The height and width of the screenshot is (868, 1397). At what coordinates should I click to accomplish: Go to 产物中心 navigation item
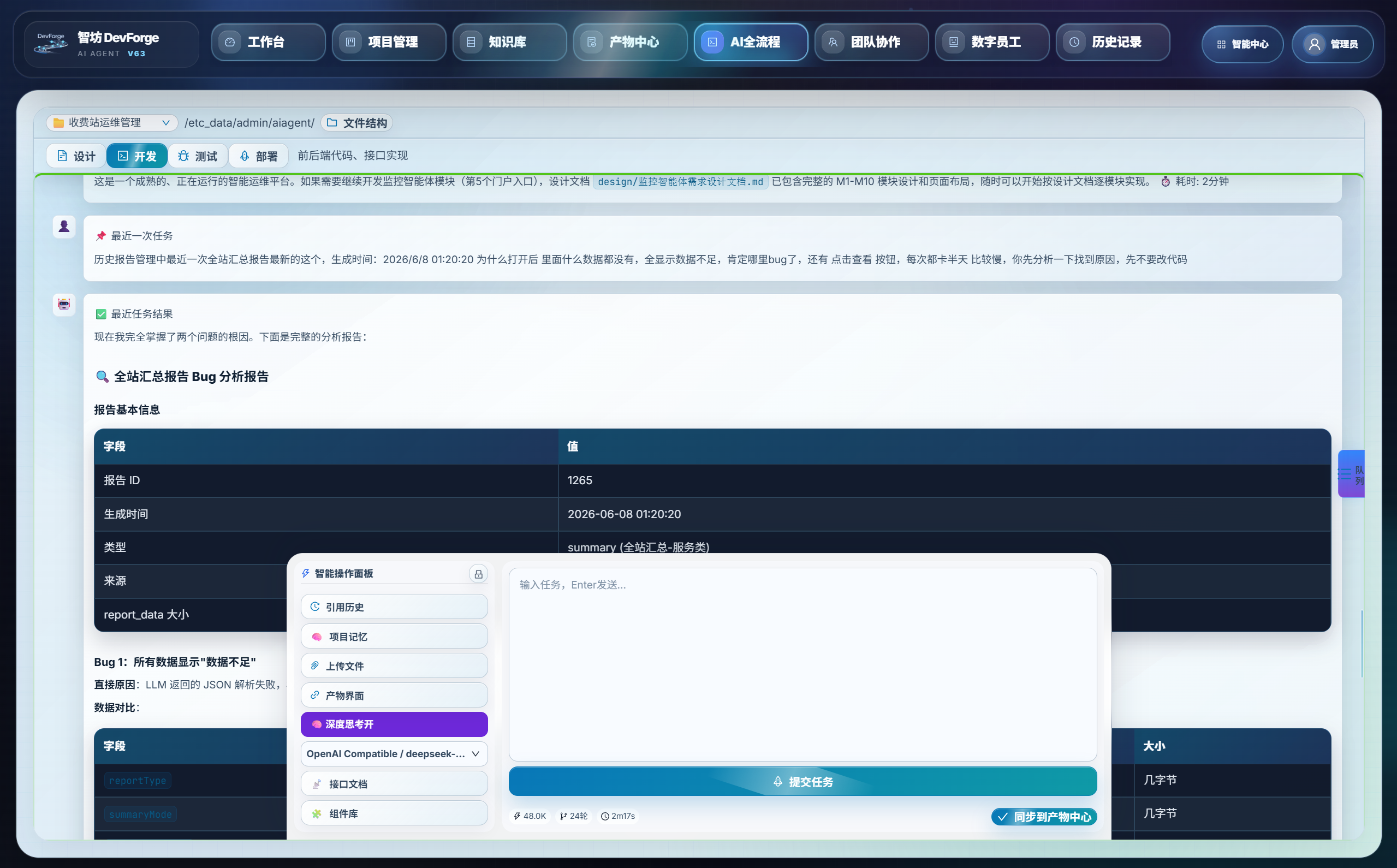point(629,42)
